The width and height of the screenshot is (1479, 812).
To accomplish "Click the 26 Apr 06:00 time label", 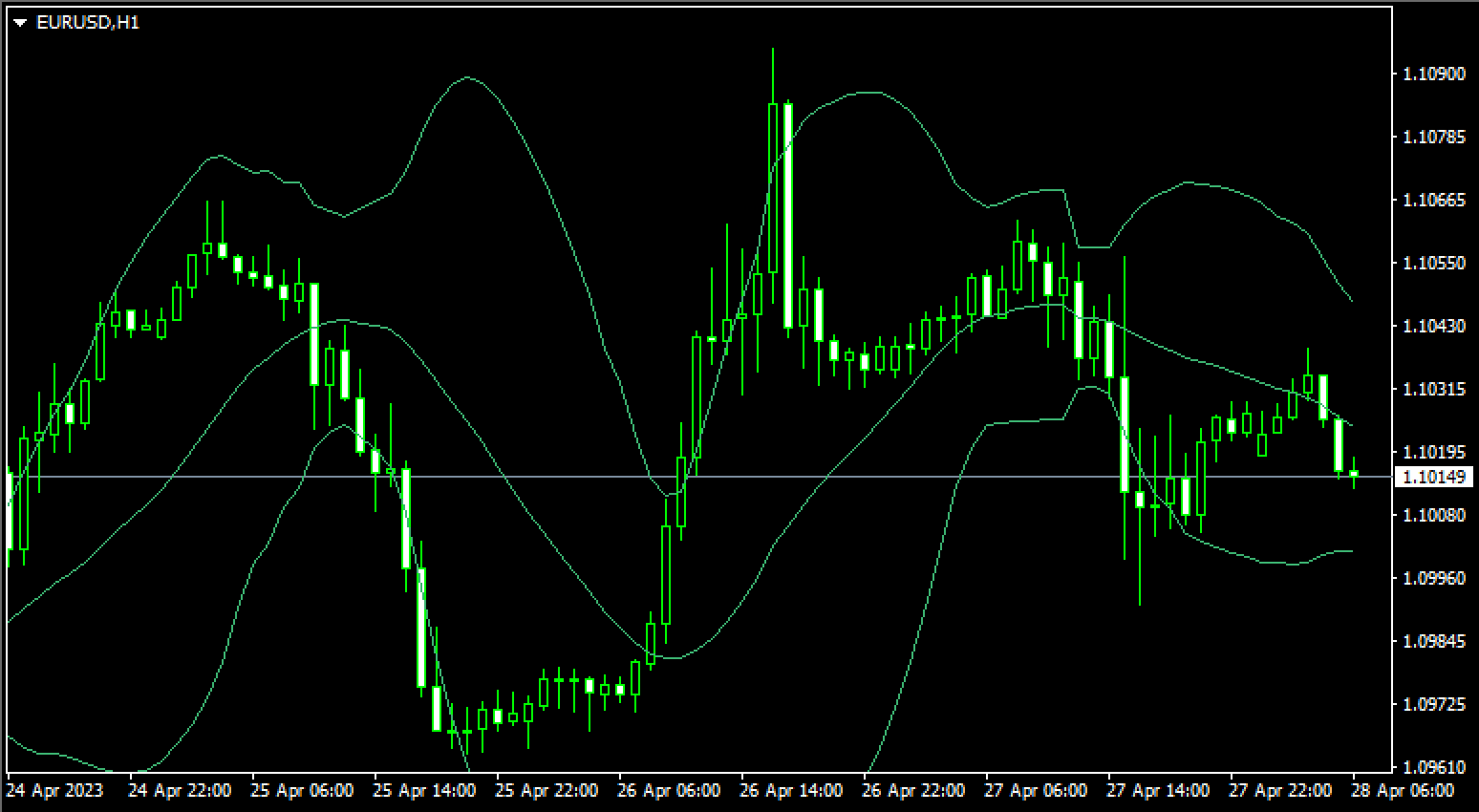I will coord(669,791).
